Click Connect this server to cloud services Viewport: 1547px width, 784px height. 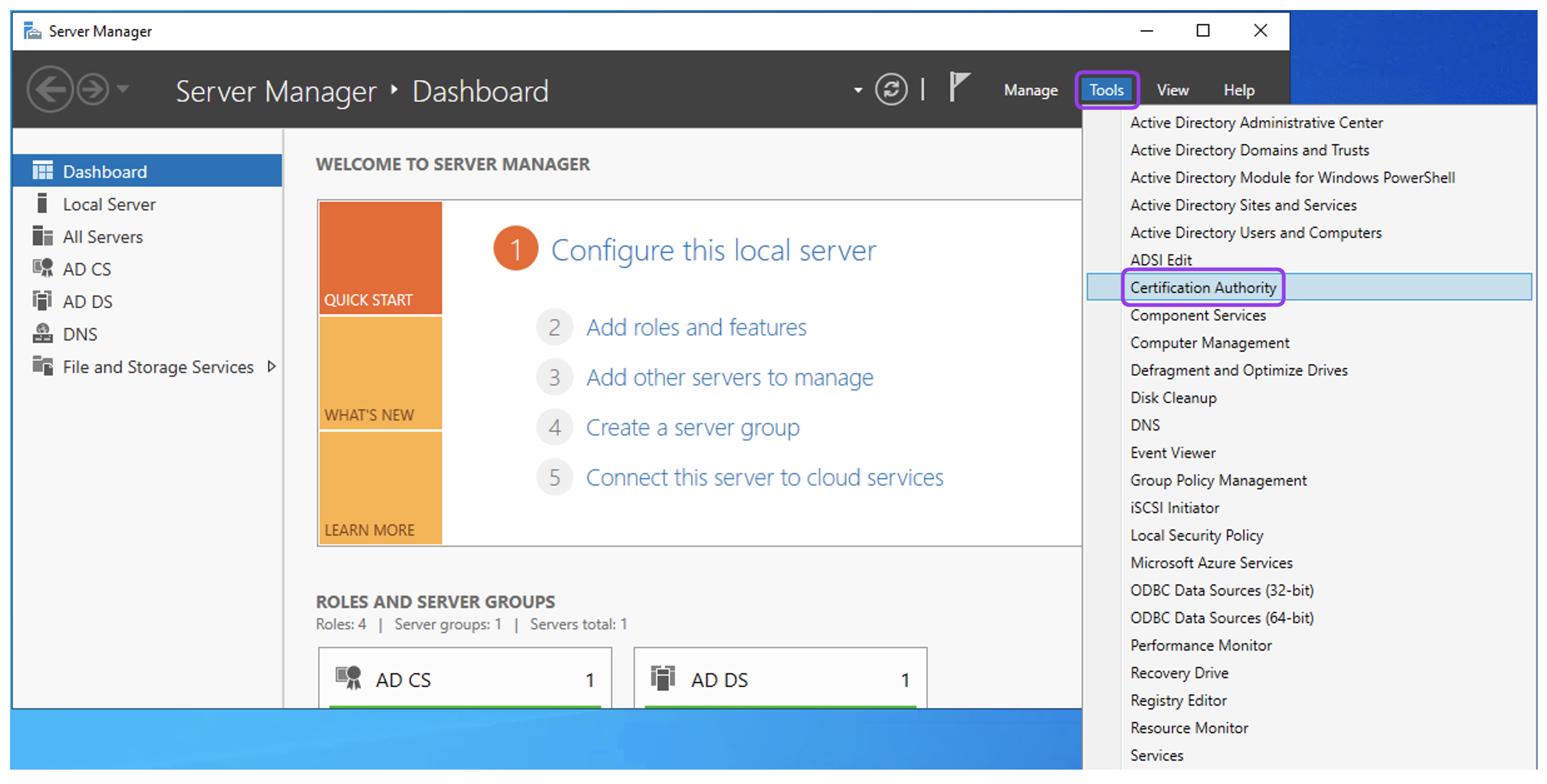(764, 477)
